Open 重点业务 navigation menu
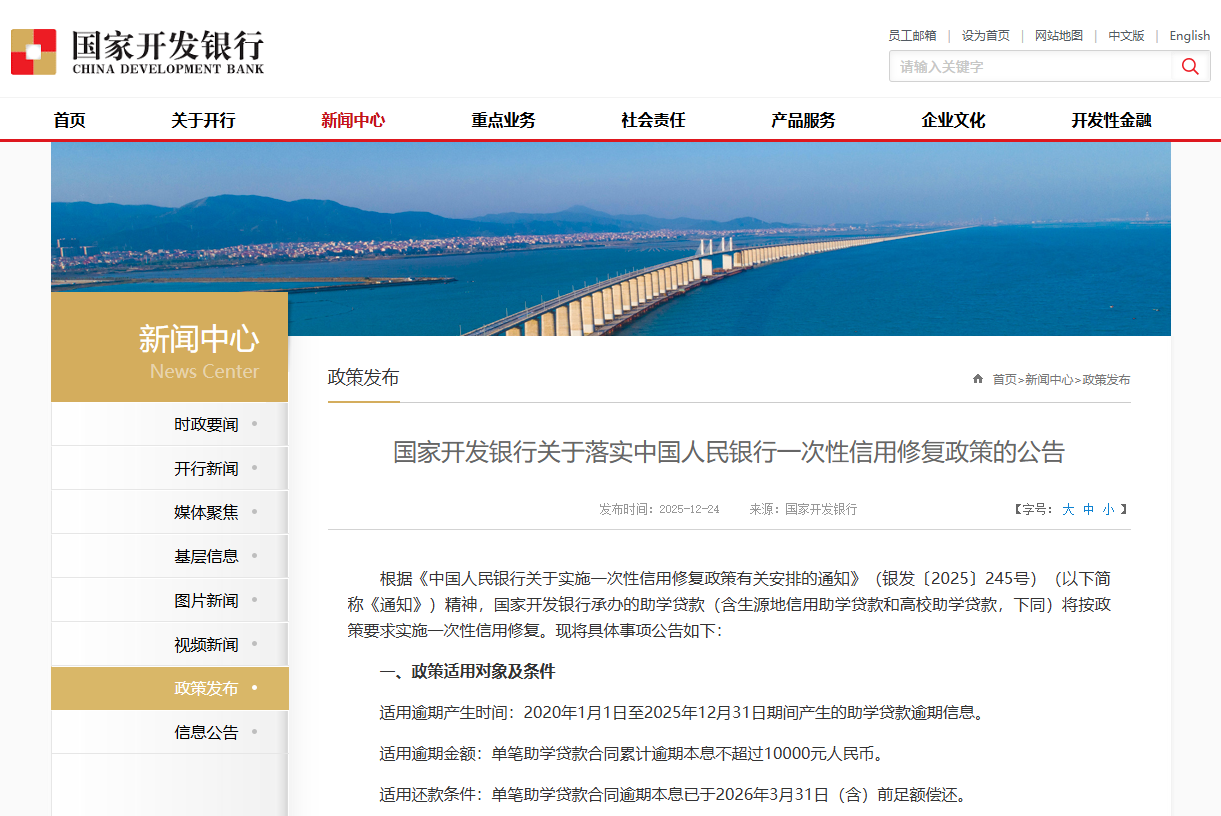1221x816 pixels. click(x=503, y=120)
